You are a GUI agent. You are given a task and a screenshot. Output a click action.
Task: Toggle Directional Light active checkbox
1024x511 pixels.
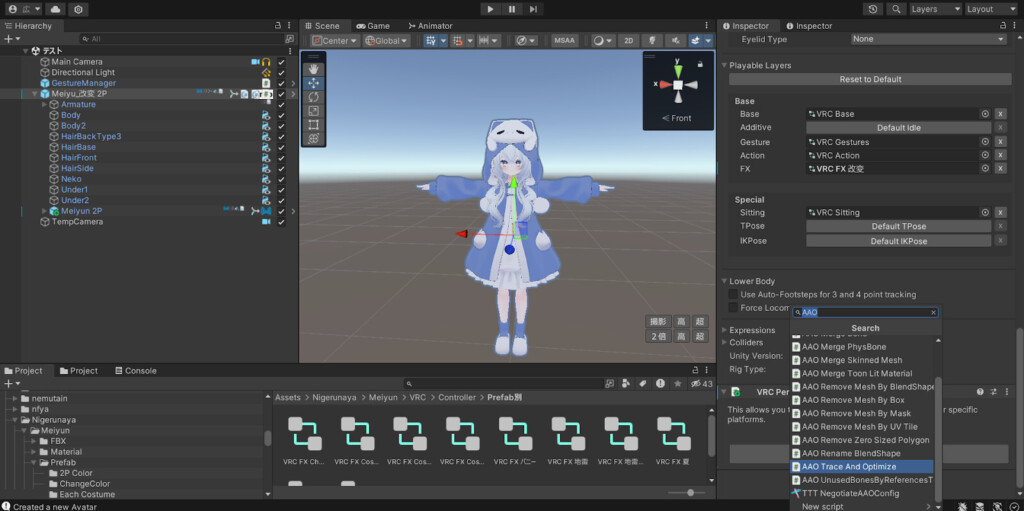point(281,73)
